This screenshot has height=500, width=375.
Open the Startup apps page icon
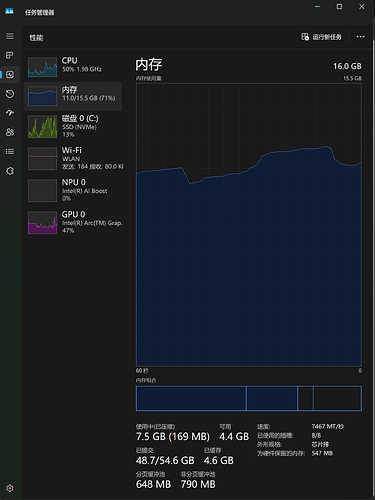click(10, 113)
